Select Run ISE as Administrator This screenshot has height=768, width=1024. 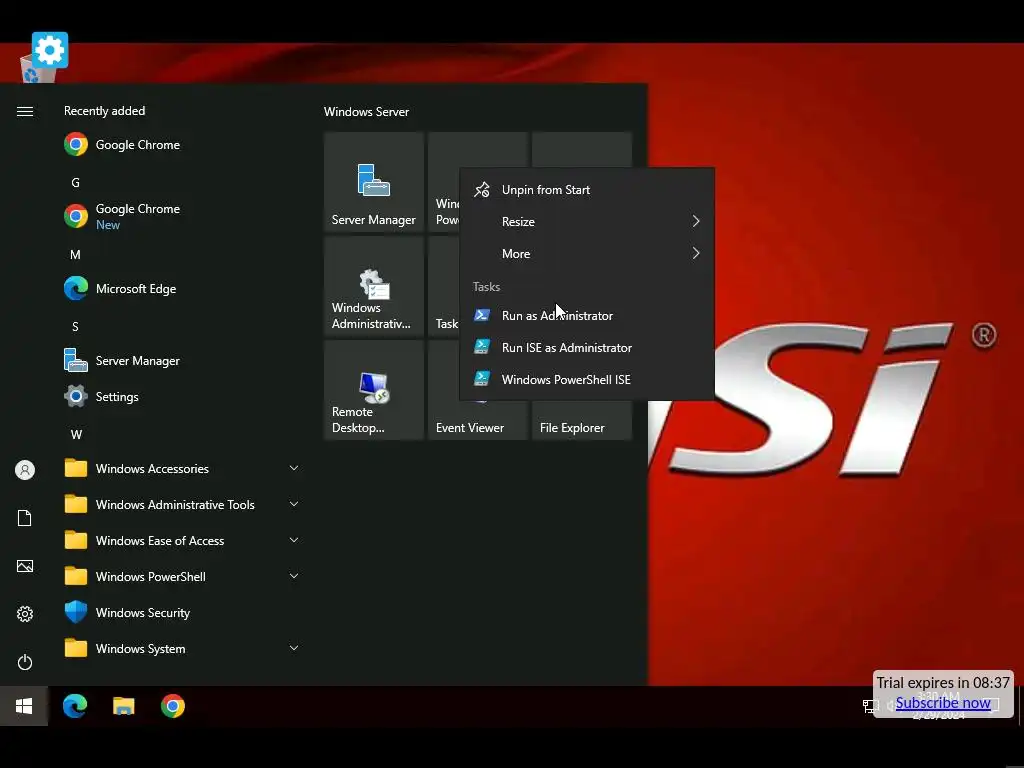pos(587,347)
